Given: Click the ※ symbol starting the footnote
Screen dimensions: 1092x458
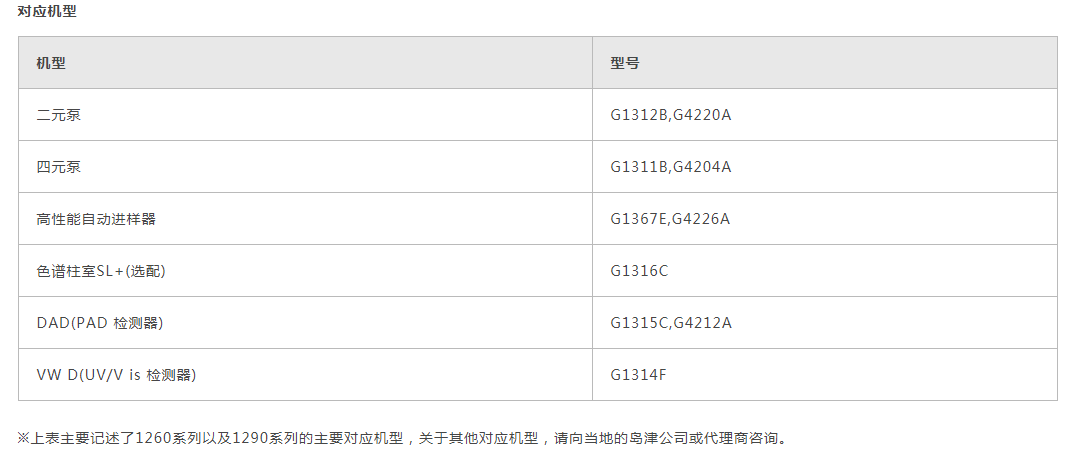Looking at the screenshot, I should coord(24,439).
